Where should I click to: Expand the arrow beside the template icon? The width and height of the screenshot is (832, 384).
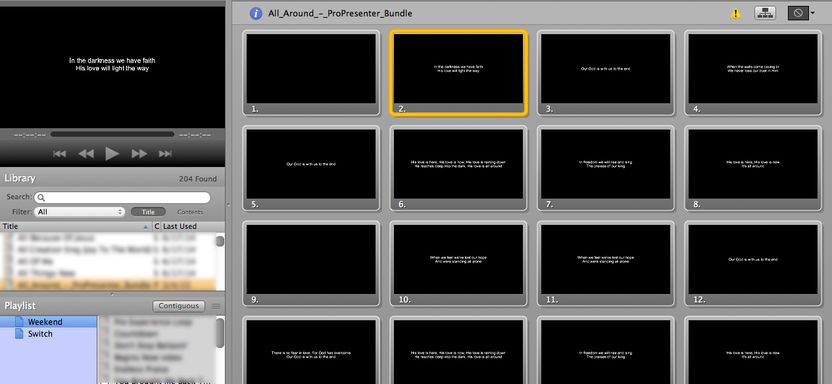click(812, 14)
